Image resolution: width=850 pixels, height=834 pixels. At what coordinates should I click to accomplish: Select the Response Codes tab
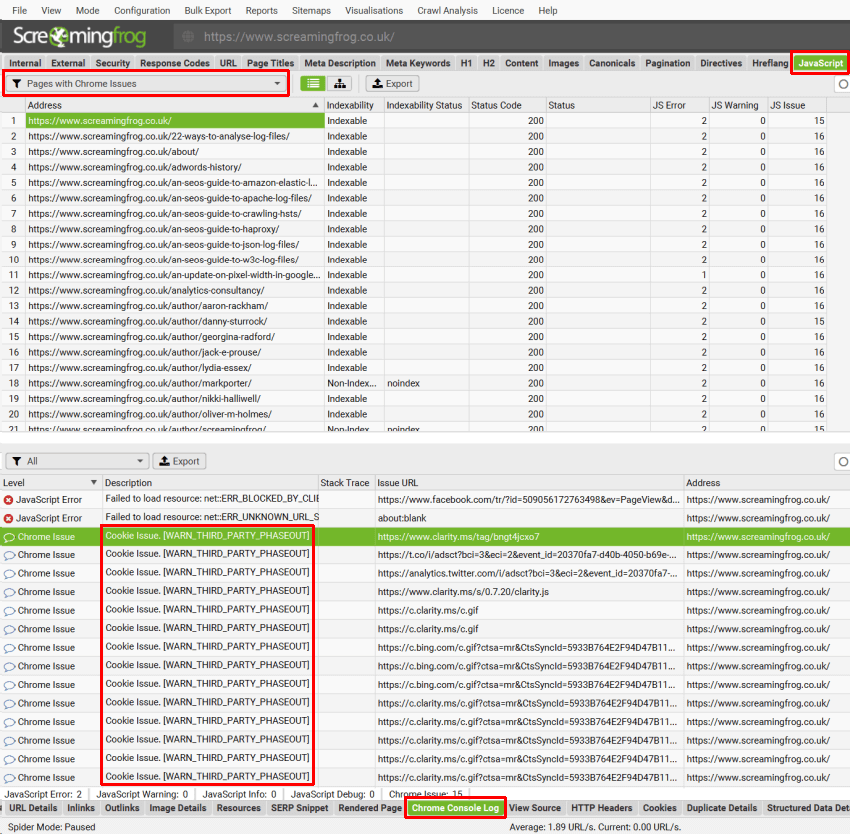(x=175, y=63)
